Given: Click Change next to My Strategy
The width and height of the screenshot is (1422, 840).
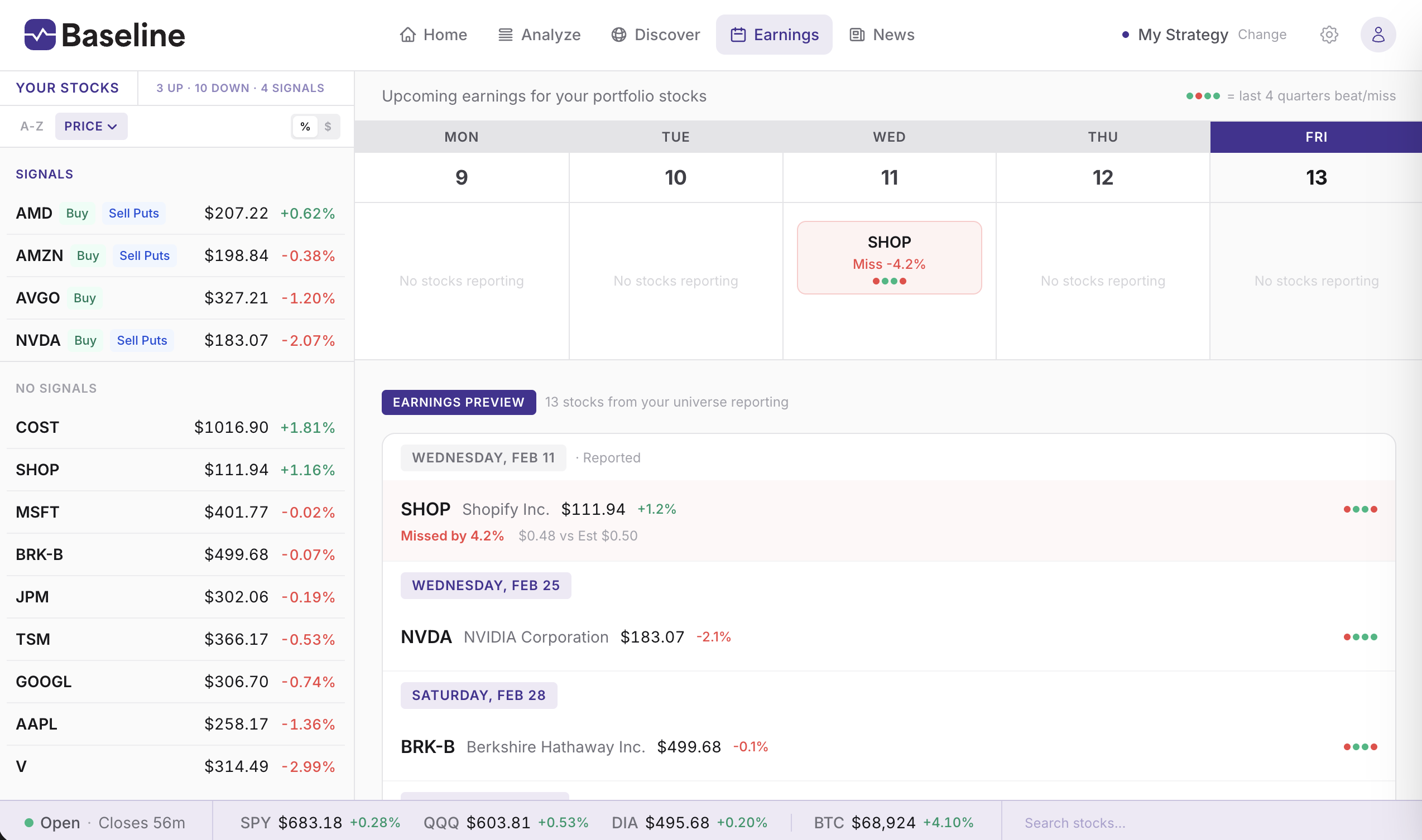Looking at the screenshot, I should [x=1262, y=35].
